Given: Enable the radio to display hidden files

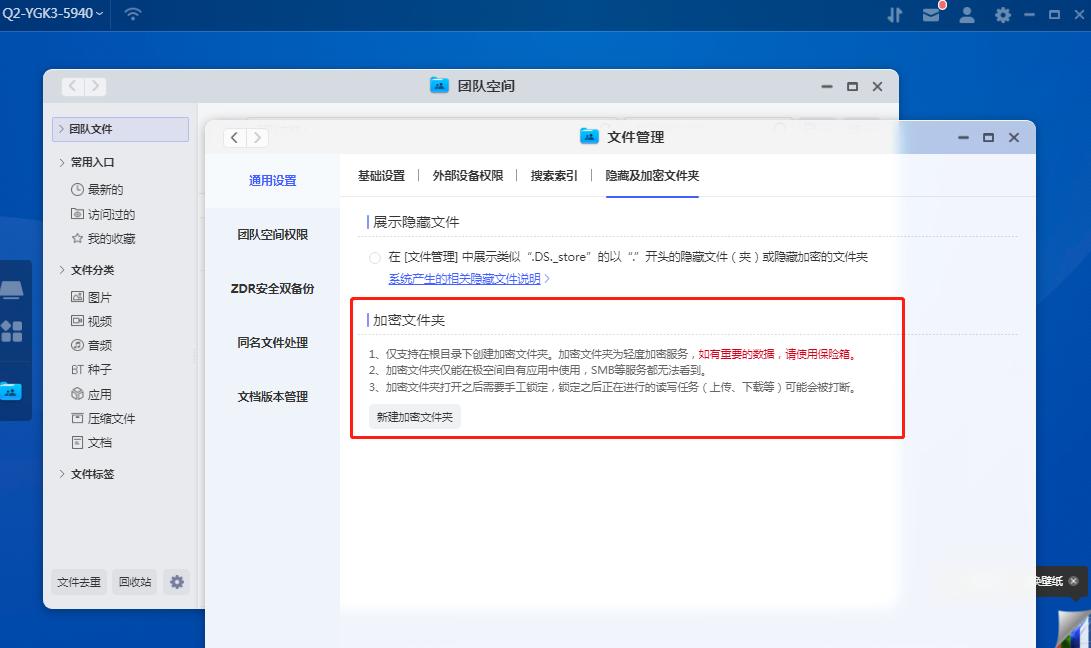Looking at the screenshot, I should [374, 255].
